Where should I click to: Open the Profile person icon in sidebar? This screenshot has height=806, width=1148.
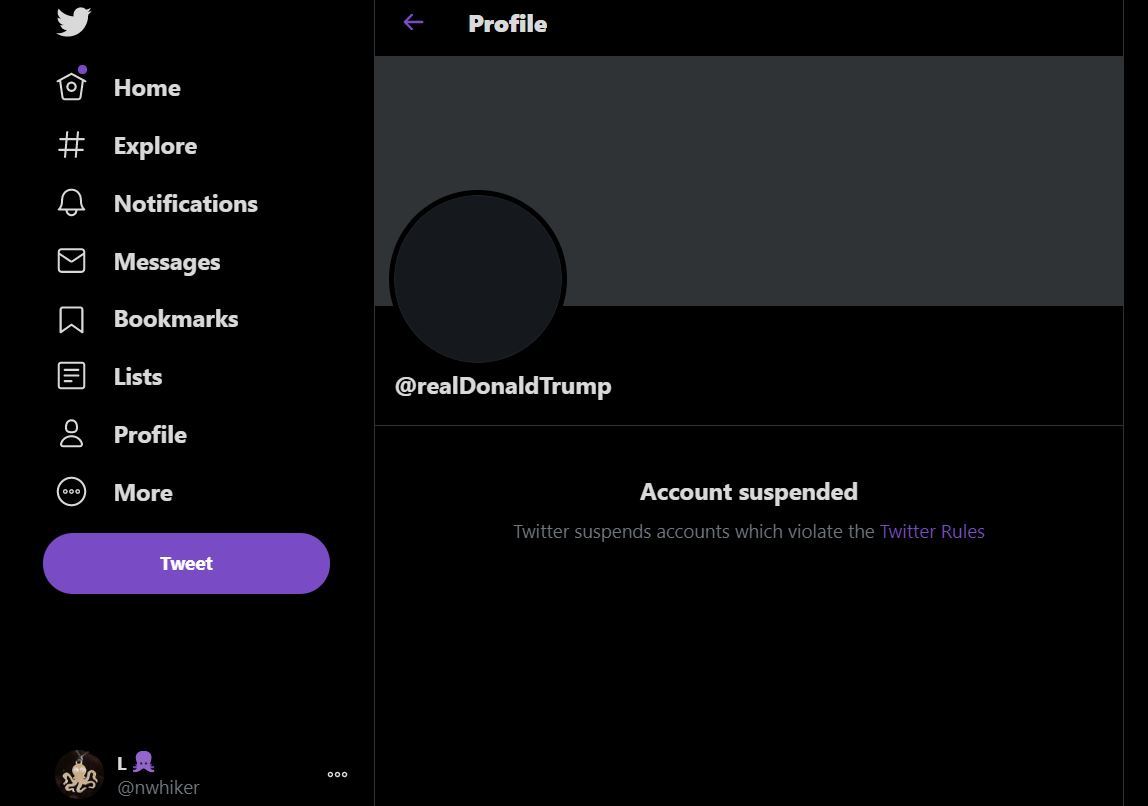[x=72, y=433]
